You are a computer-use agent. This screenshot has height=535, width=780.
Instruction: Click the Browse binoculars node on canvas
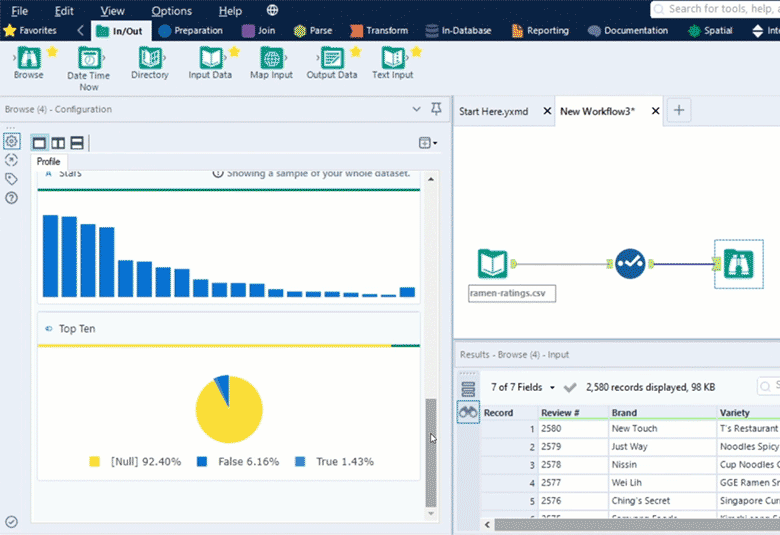pyautogui.click(x=738, y=263)
